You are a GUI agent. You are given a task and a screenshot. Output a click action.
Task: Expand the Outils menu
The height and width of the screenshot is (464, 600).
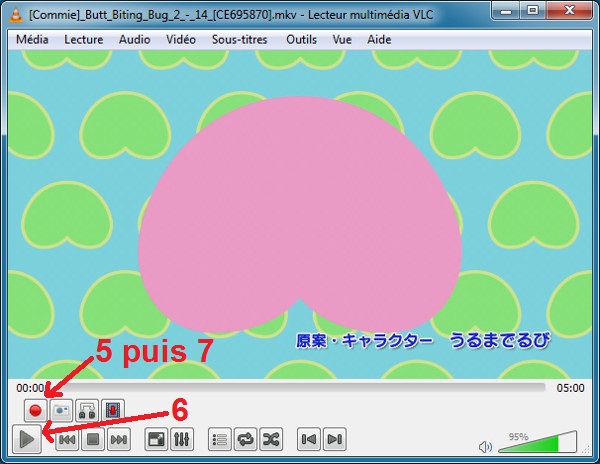point(300,39)
